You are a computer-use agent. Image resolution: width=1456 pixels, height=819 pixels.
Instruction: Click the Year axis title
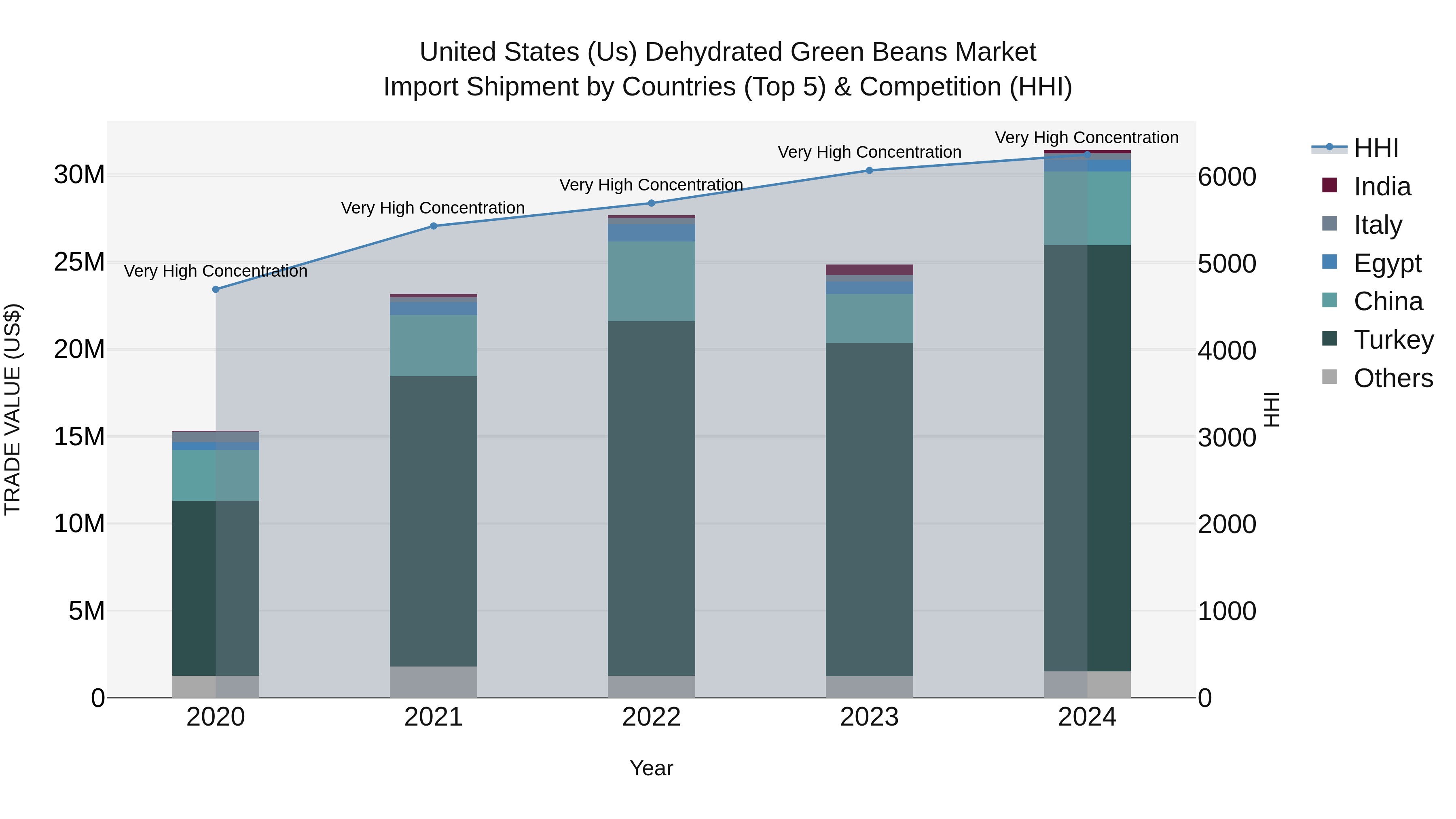[x=651, y=768]
